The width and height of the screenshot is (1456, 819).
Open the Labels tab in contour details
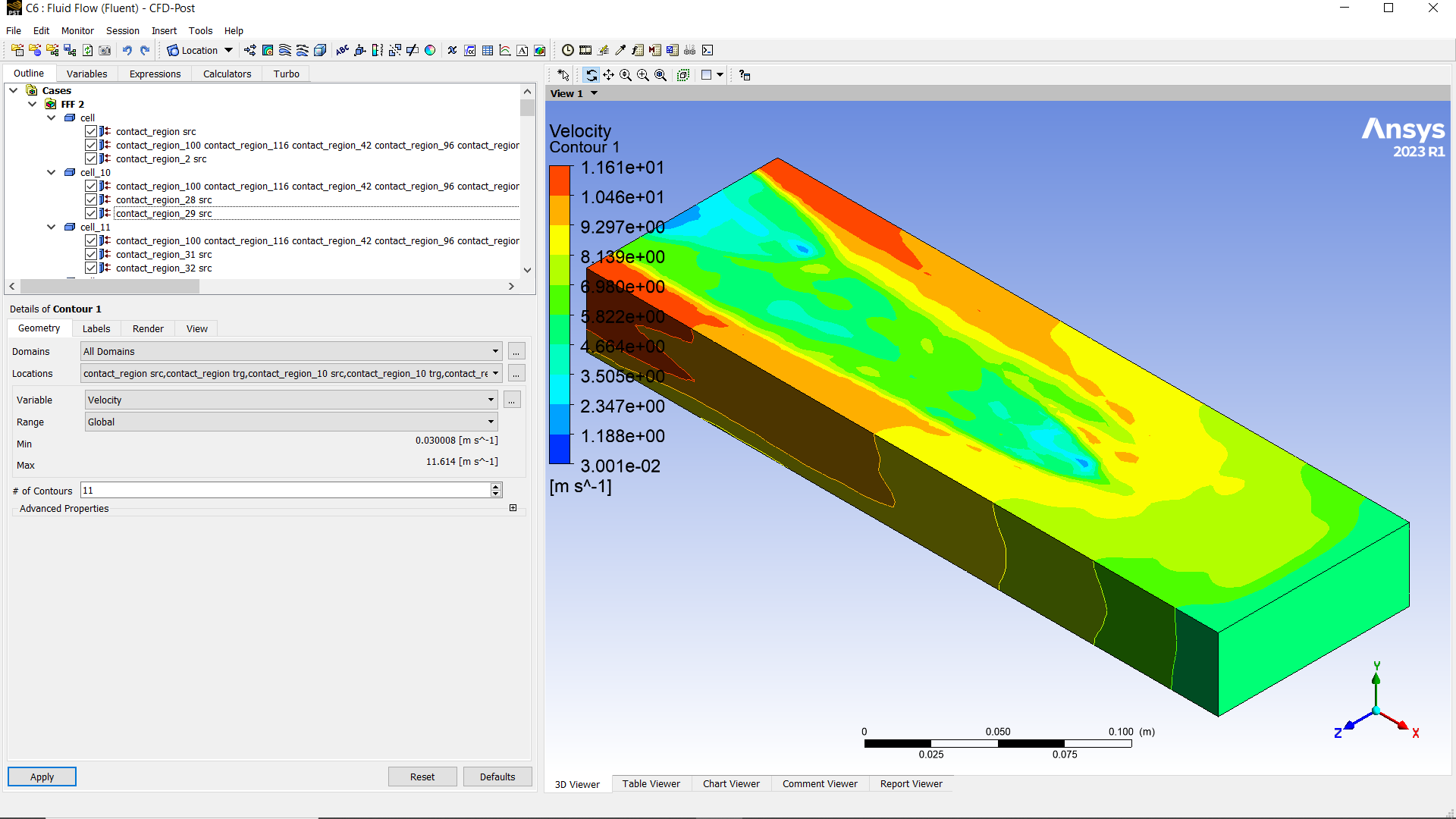pos(96,328)
